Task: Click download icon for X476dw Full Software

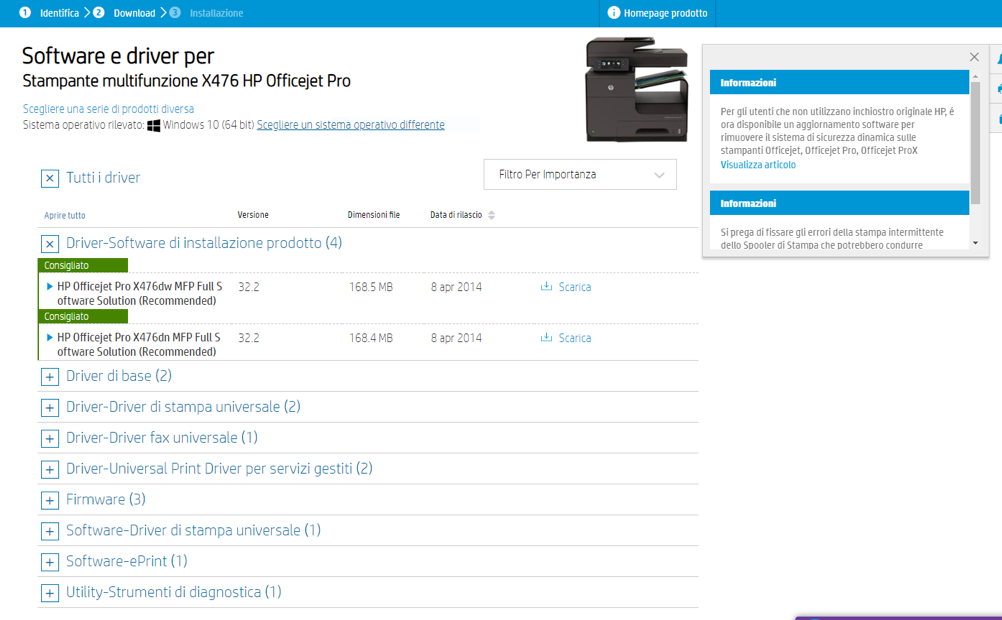Action: [x=546, y=287]
